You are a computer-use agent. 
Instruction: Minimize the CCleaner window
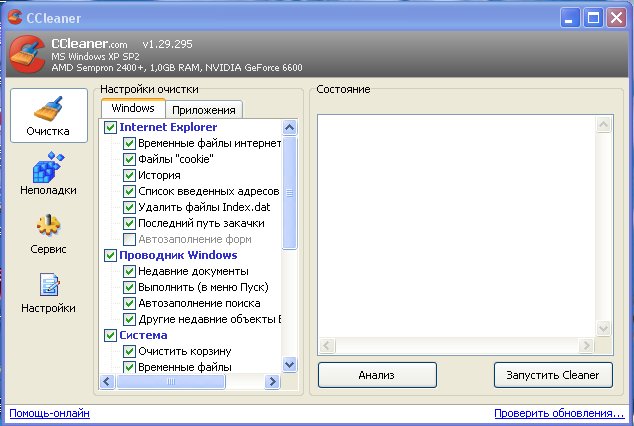570,18
